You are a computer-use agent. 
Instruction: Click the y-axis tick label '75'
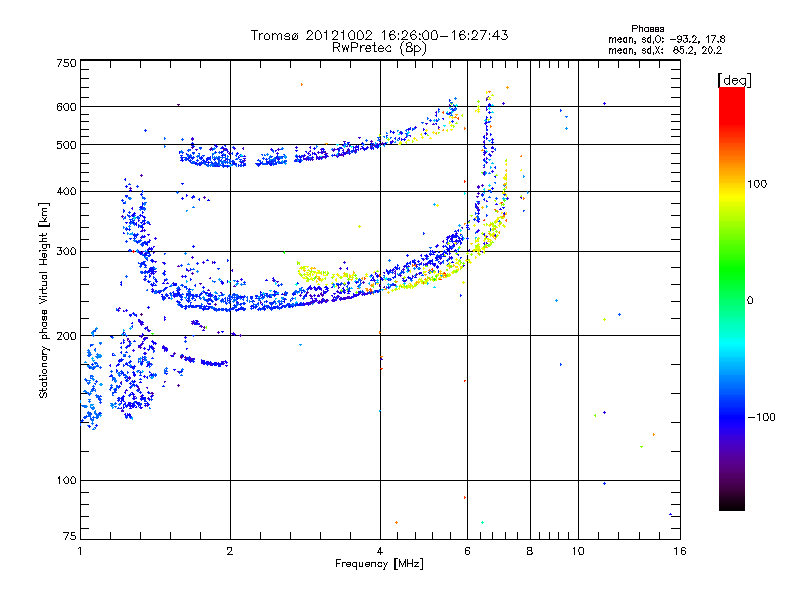point(70,536)
